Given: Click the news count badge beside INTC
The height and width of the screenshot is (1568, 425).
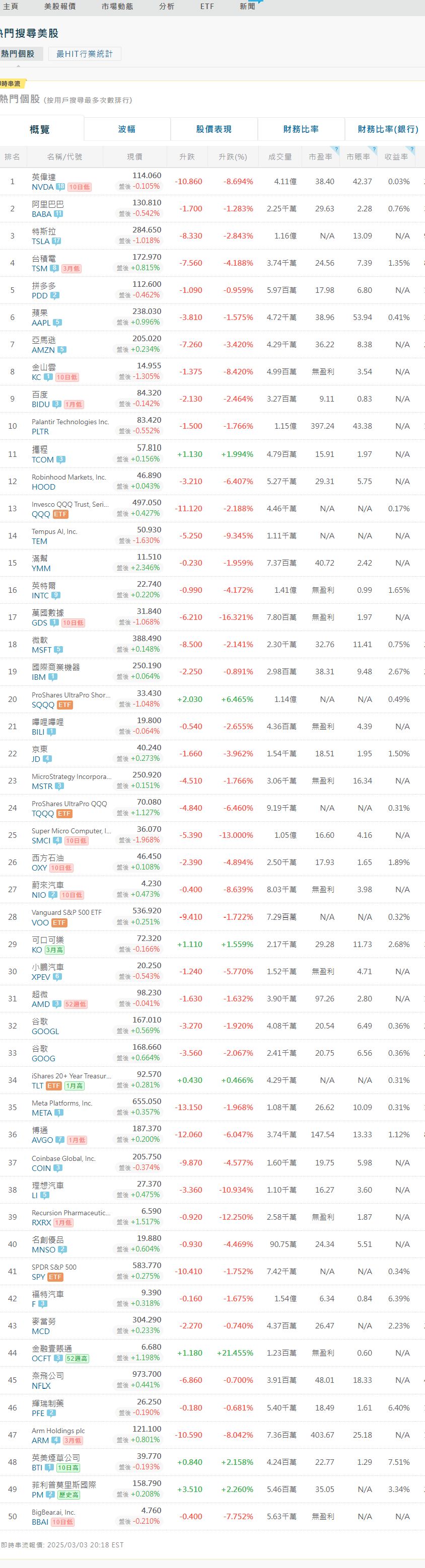Looking at the screenshot, I should pos(55,595).
